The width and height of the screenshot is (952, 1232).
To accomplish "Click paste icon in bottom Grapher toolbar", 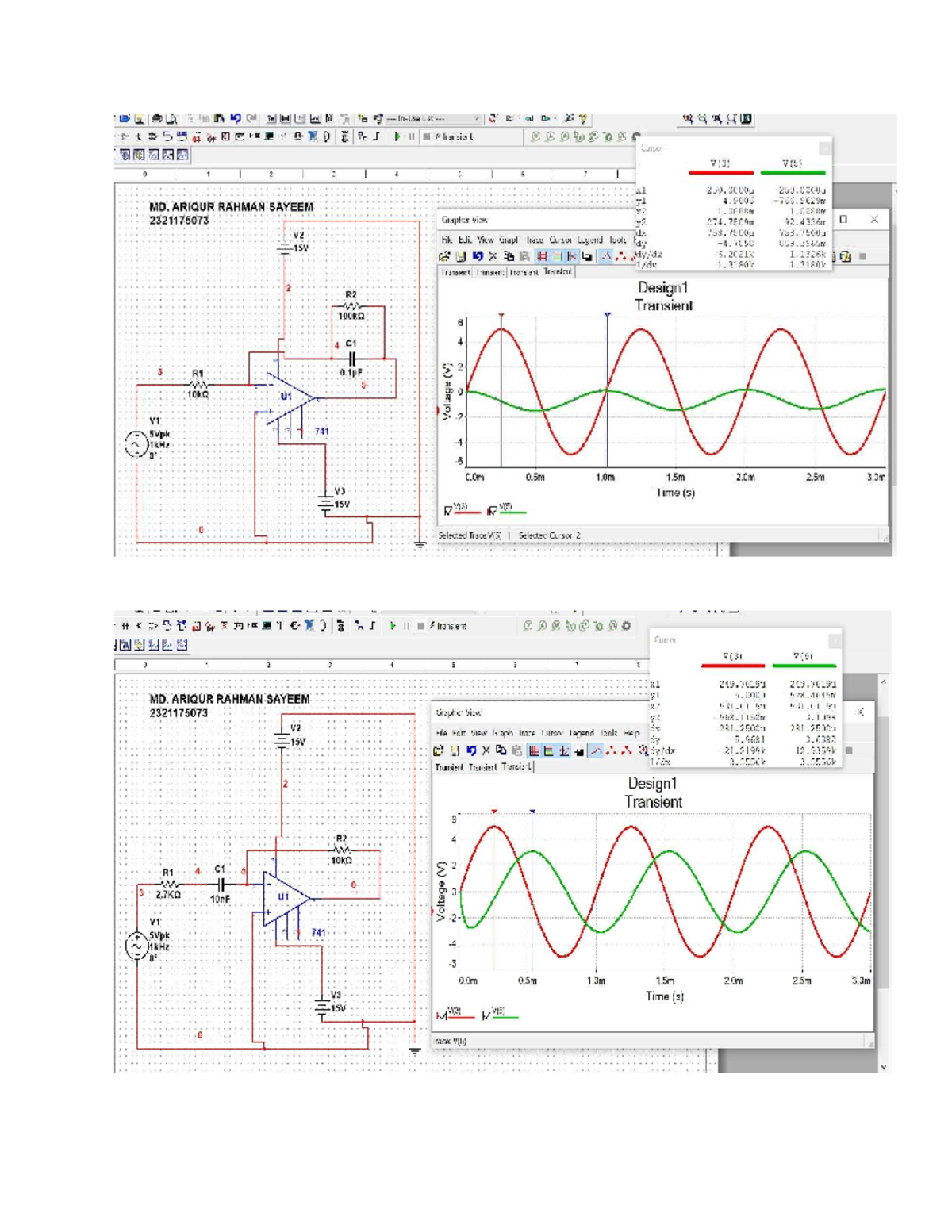I will pos(516,750).
